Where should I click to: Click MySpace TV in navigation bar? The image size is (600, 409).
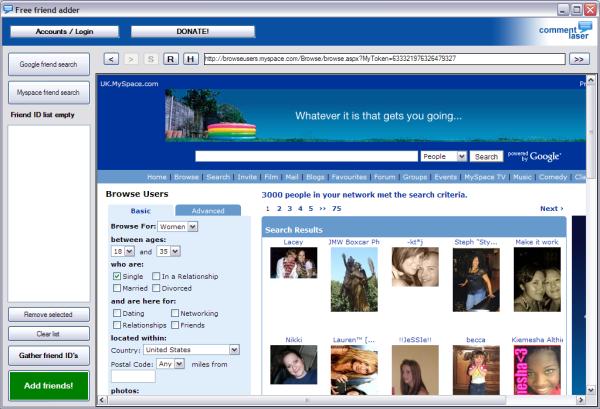(485, 177)
